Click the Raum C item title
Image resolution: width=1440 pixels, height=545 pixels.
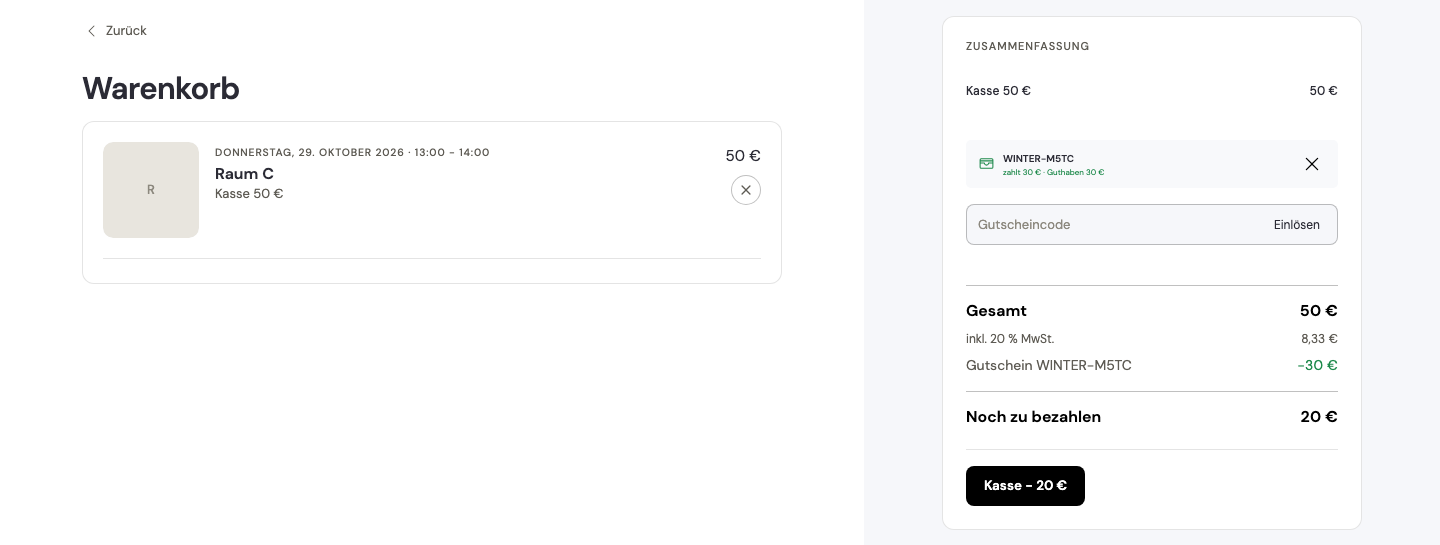coord(244,174)
